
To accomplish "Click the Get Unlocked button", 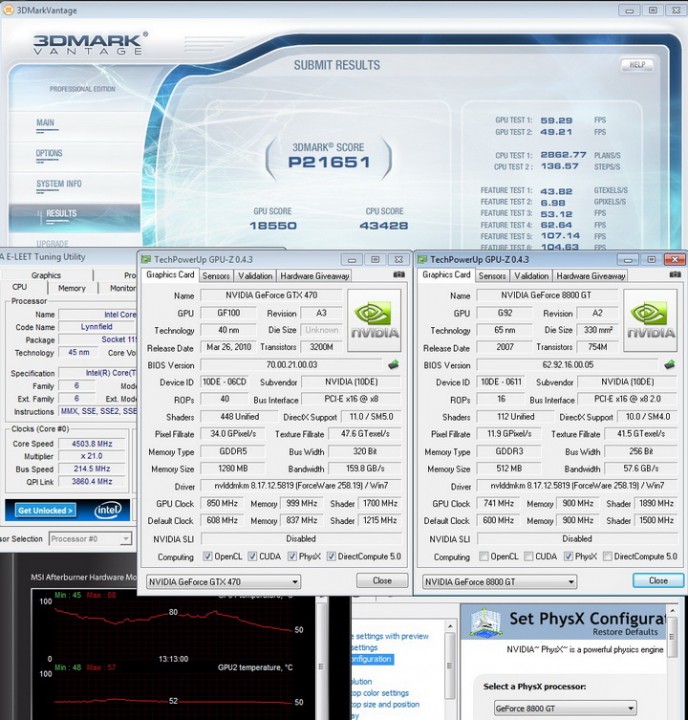I will [45, 510].
